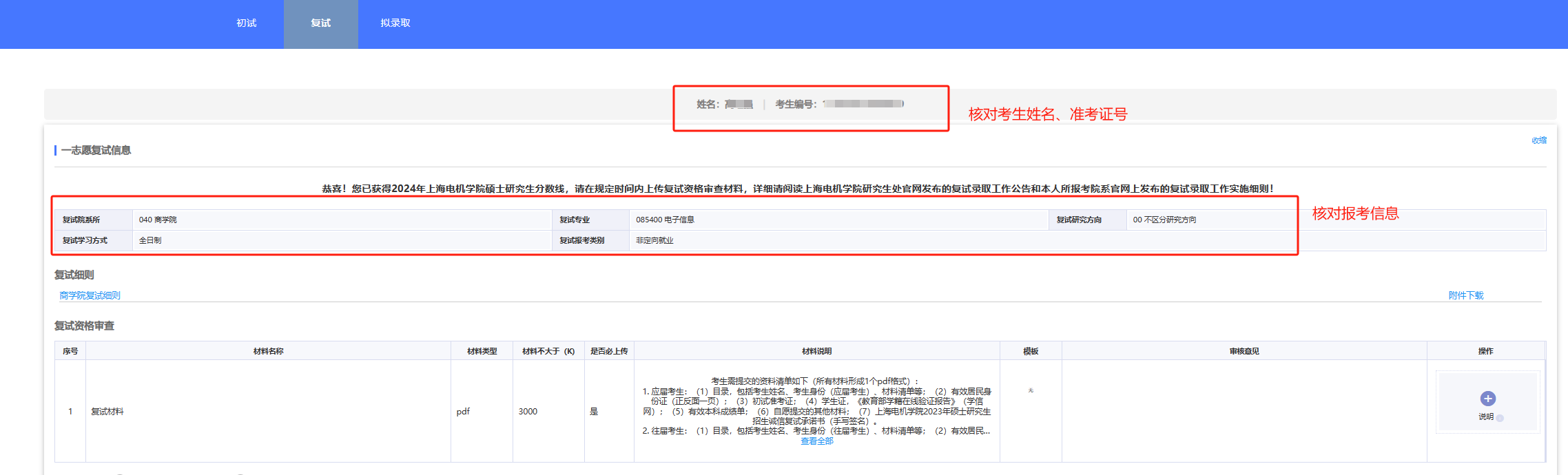Click the 085400 电子信息 major value
The width and height of the screenshot is (1568, 475).
(665, 220)
